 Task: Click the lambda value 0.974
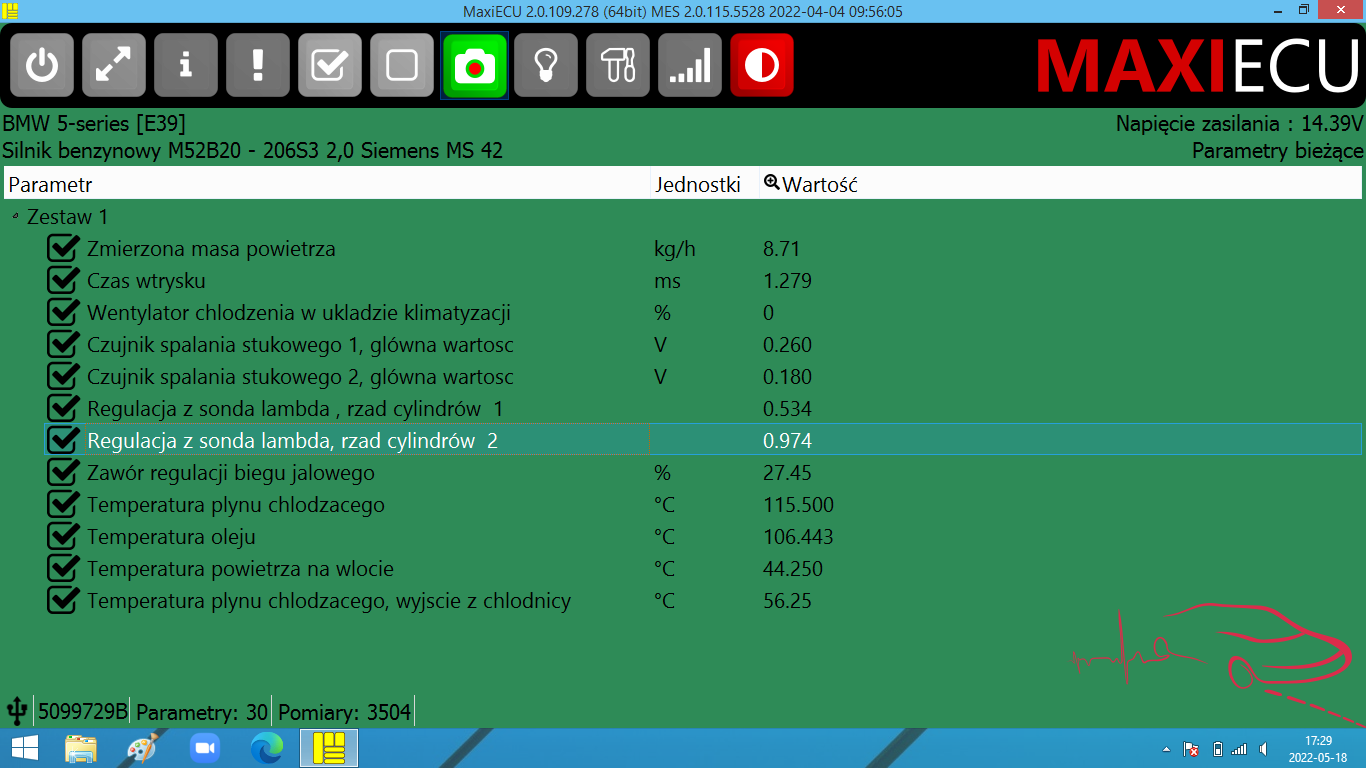click(787, 441)
